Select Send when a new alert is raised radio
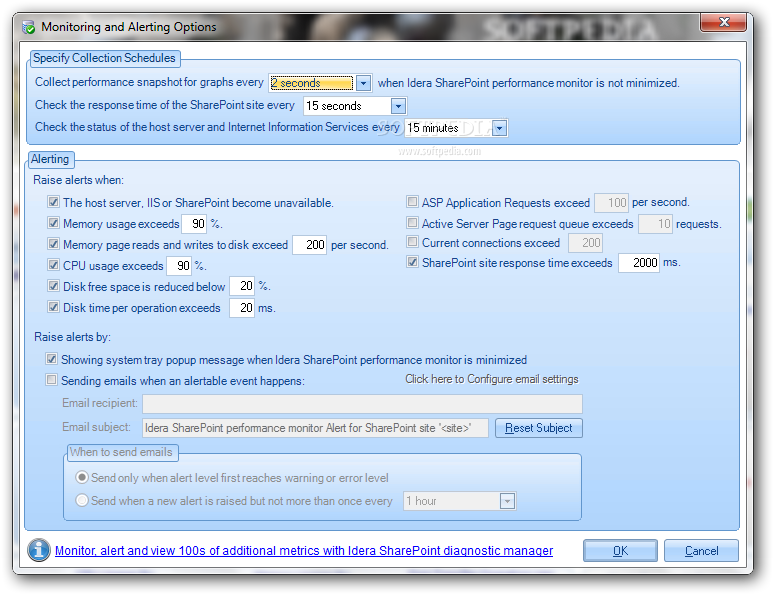The height and width of the screenshot is (595, 774). [81, 500]
